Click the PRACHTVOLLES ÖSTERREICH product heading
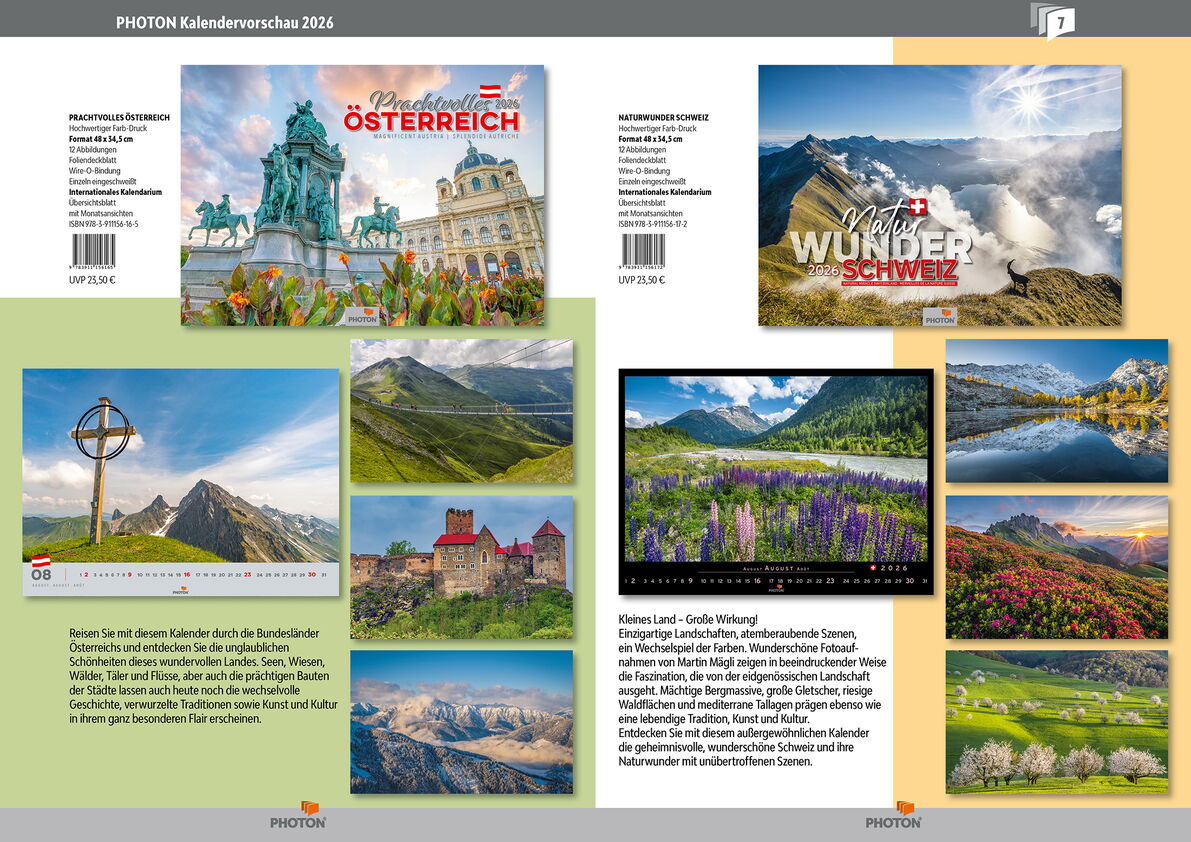The image size is (1191, 842). tap(119, 117)
